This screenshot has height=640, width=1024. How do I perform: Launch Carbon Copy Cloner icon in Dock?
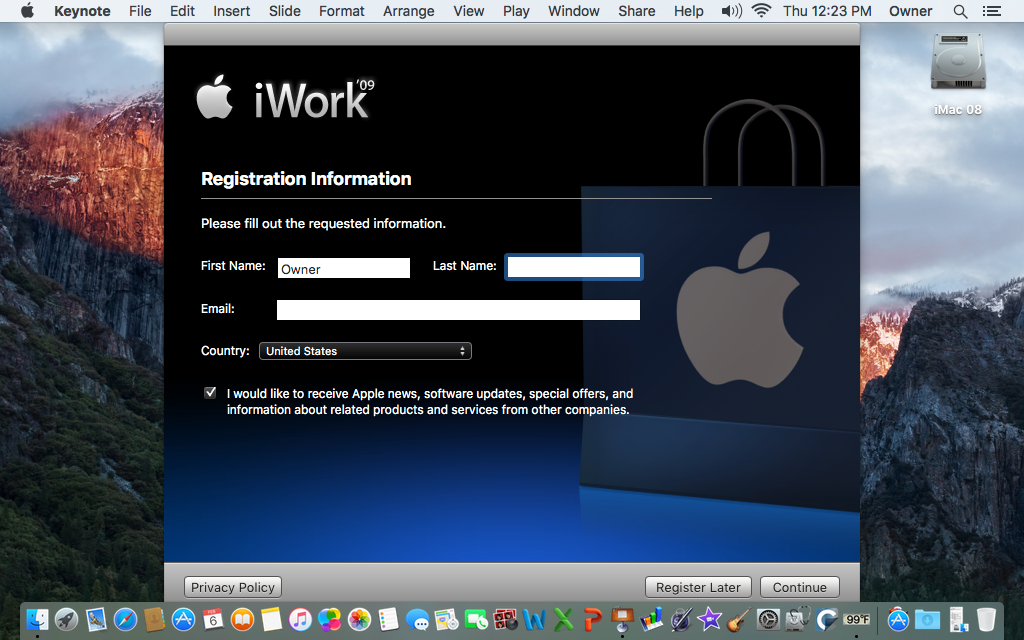tap(827, 619)
